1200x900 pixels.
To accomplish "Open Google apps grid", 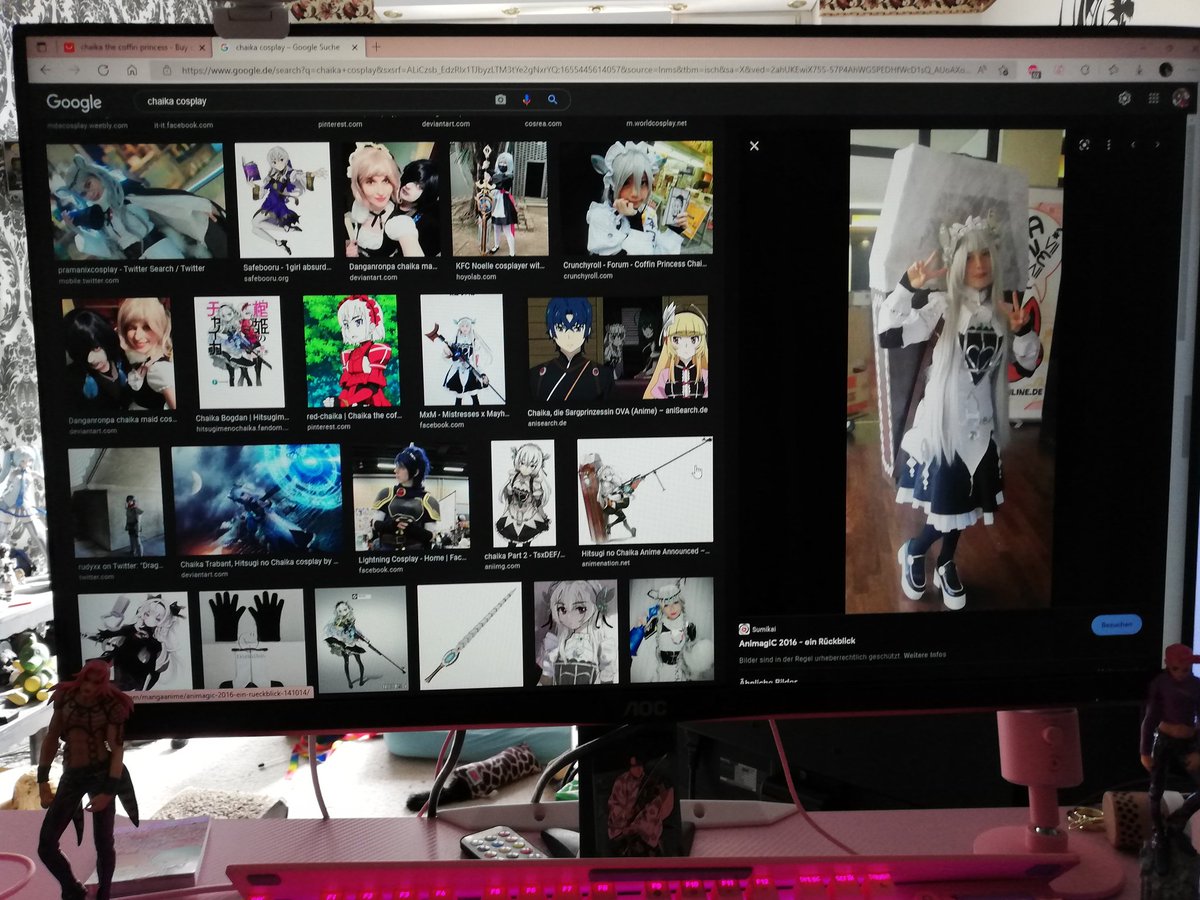I will [x=1153, y=98].
